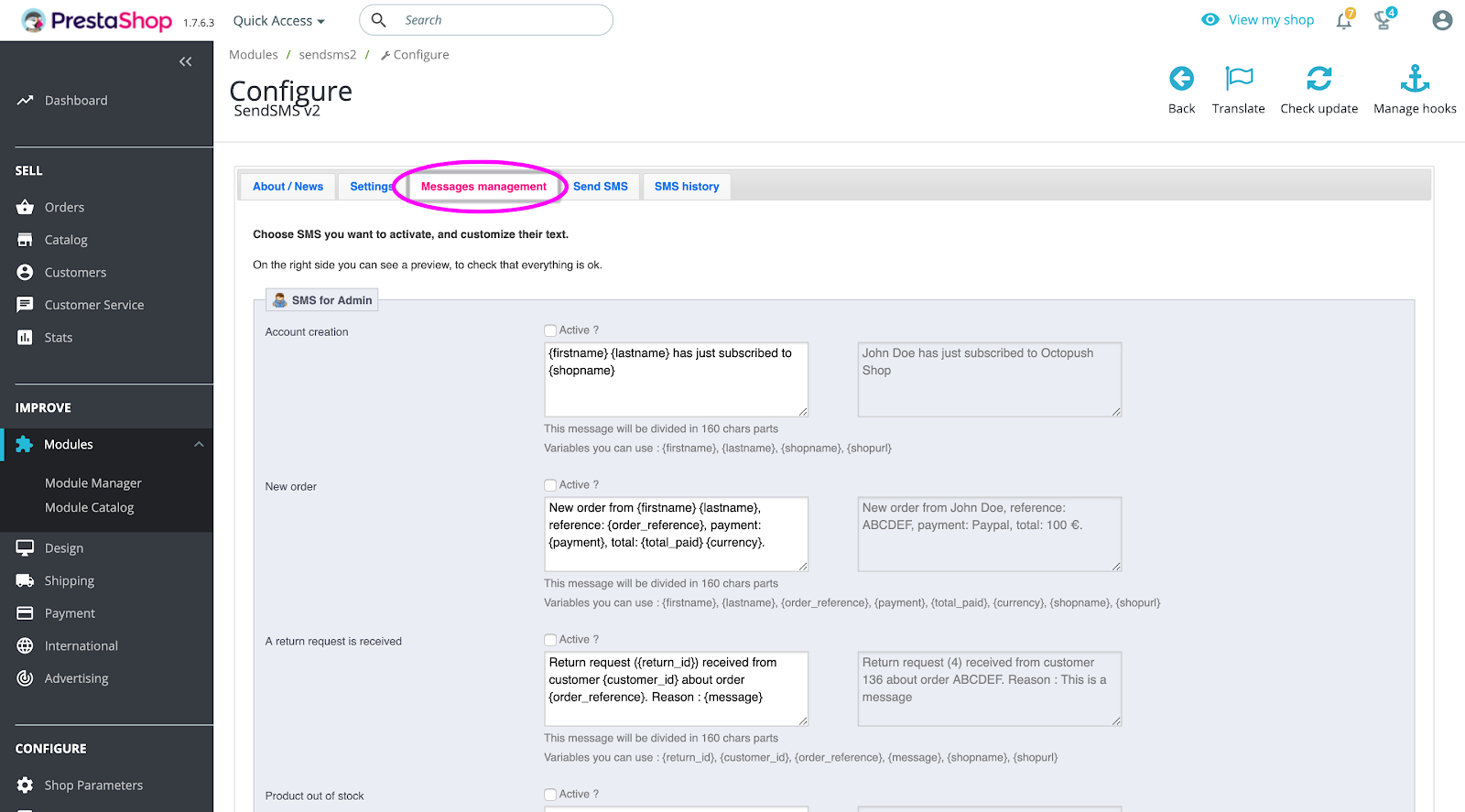Click the Translate flag icon
1465x812 pixels.
click(1239, 79)
